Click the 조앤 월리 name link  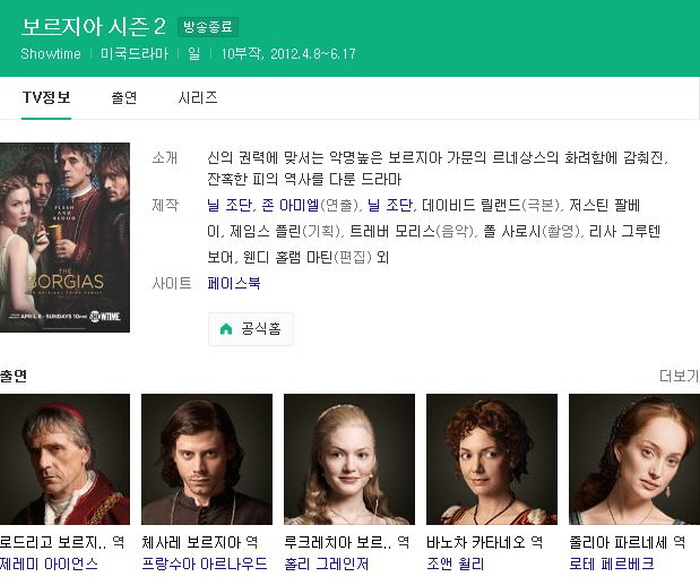455,564
